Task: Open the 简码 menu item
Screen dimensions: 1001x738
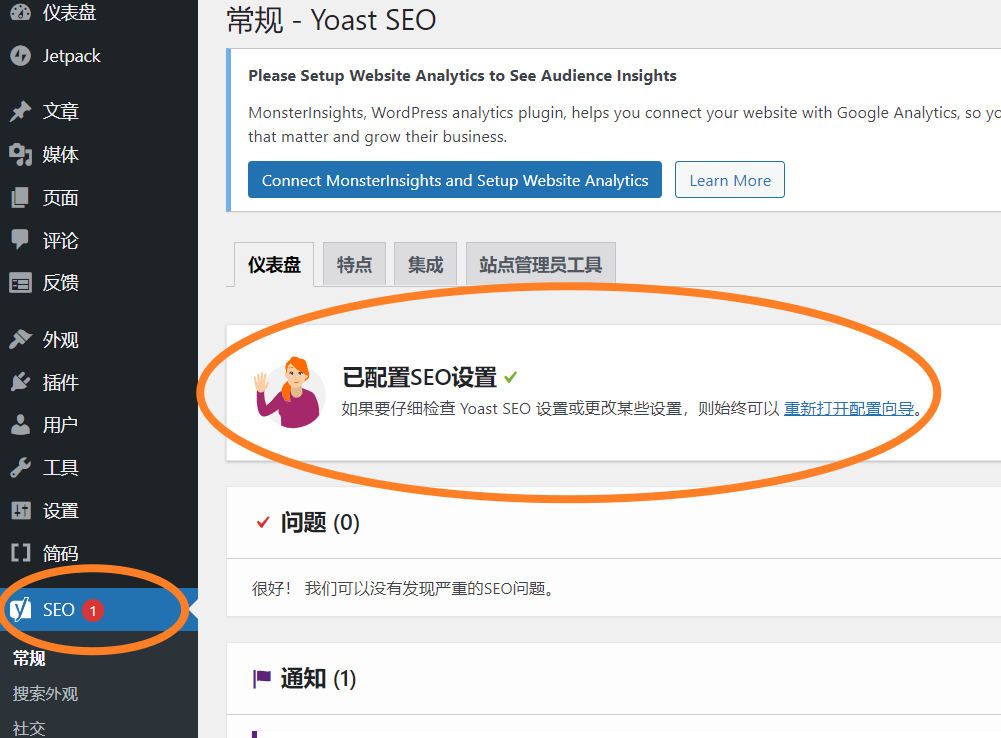Action: point(99,553)
